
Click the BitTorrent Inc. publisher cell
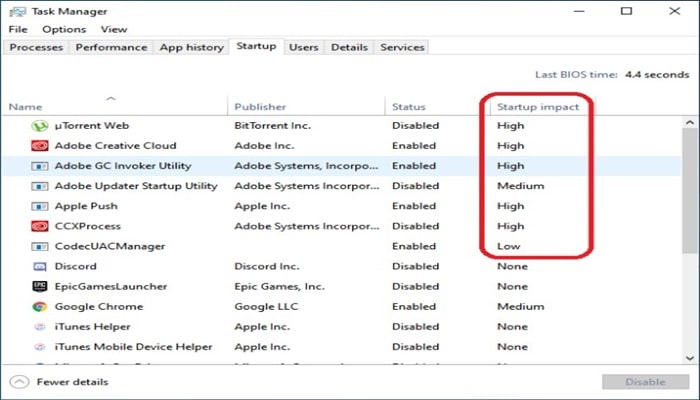click(273, 126)
